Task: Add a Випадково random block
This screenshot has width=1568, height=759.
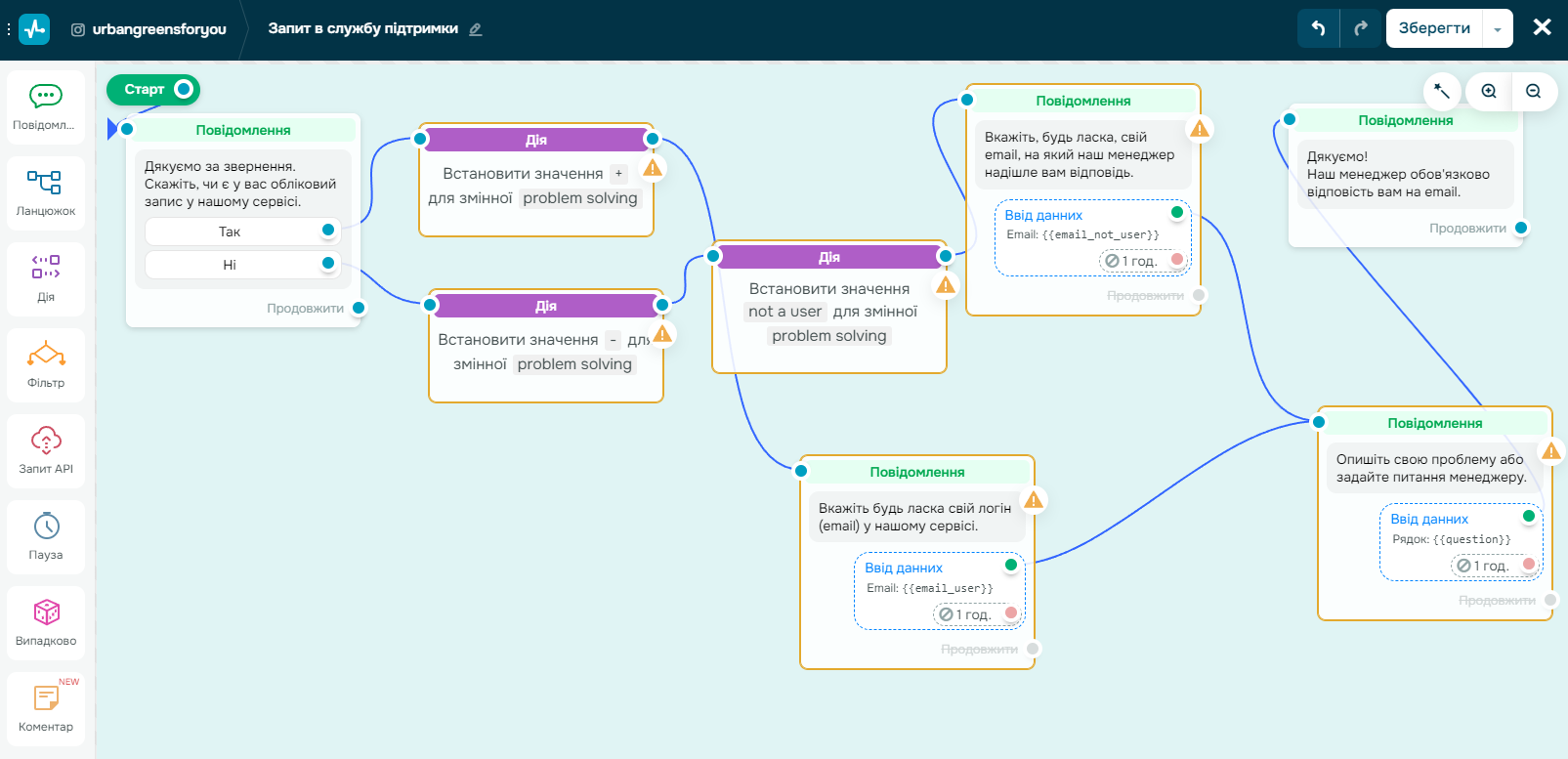Action: (45, 622)
